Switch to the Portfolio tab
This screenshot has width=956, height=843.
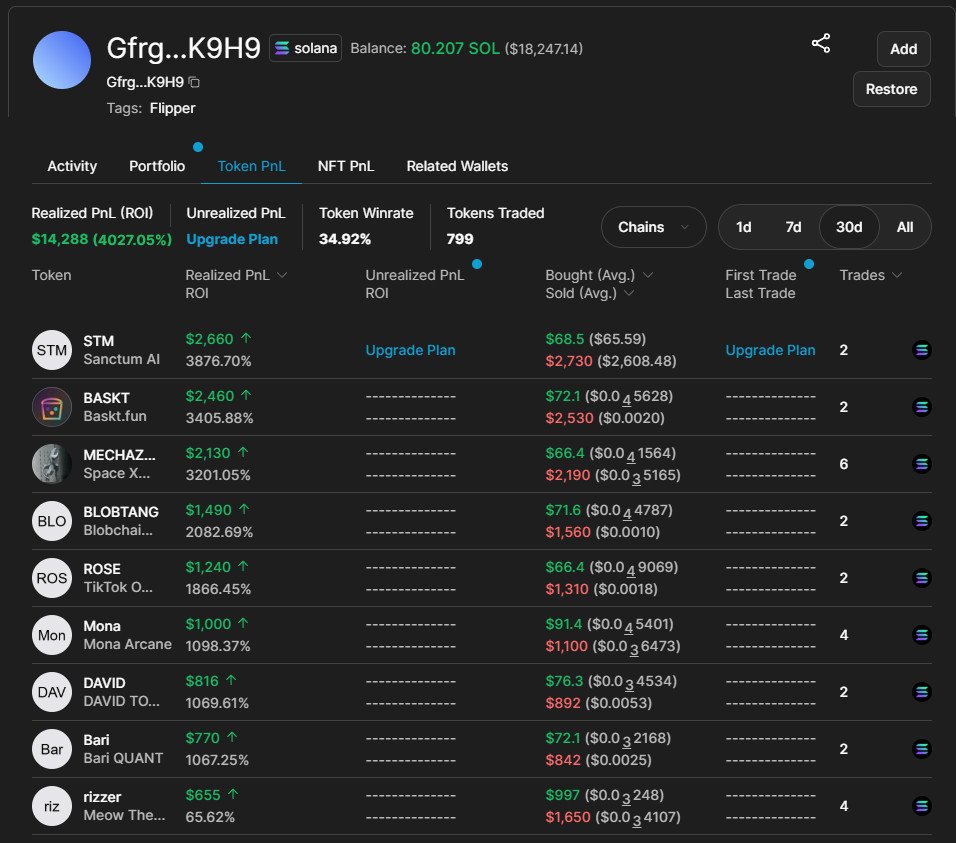click(x=157, y=166)
